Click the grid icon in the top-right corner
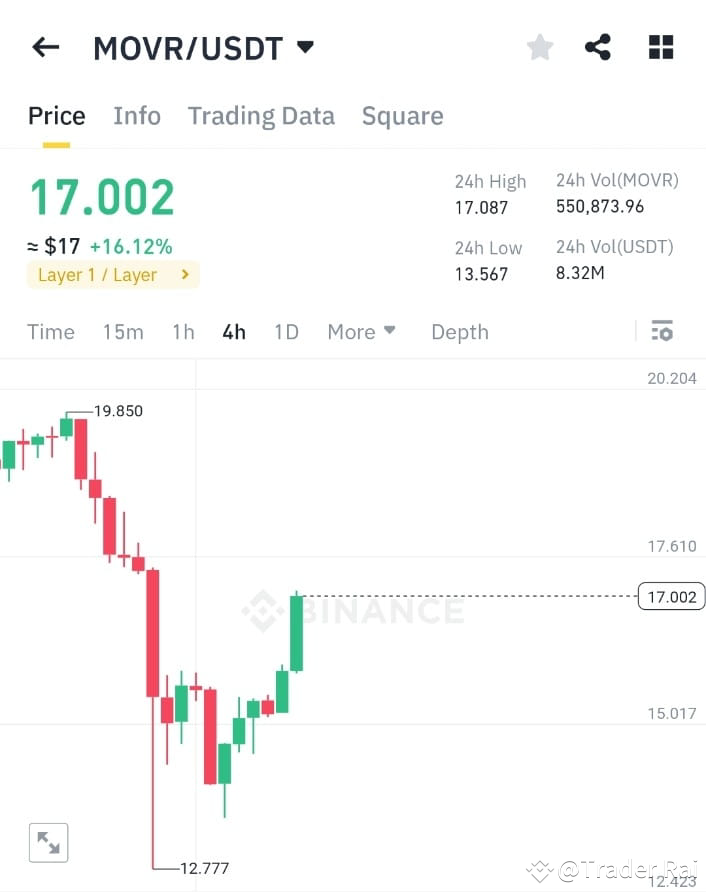Viewport: 706px width, 892px height. [x=660, y=46]
